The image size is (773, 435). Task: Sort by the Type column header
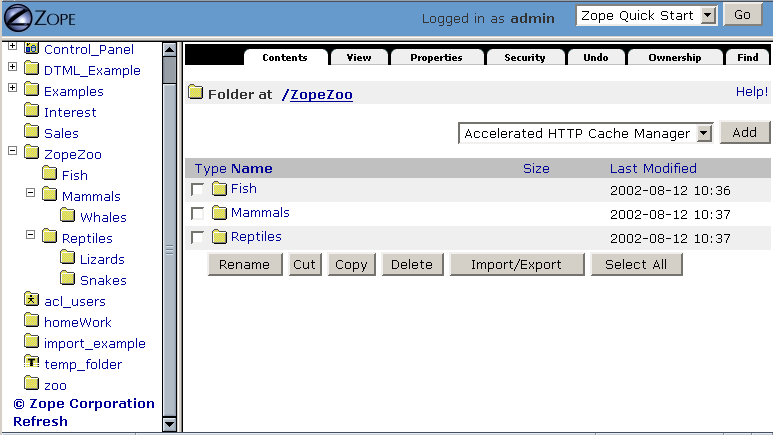click(x=211, y=169)
